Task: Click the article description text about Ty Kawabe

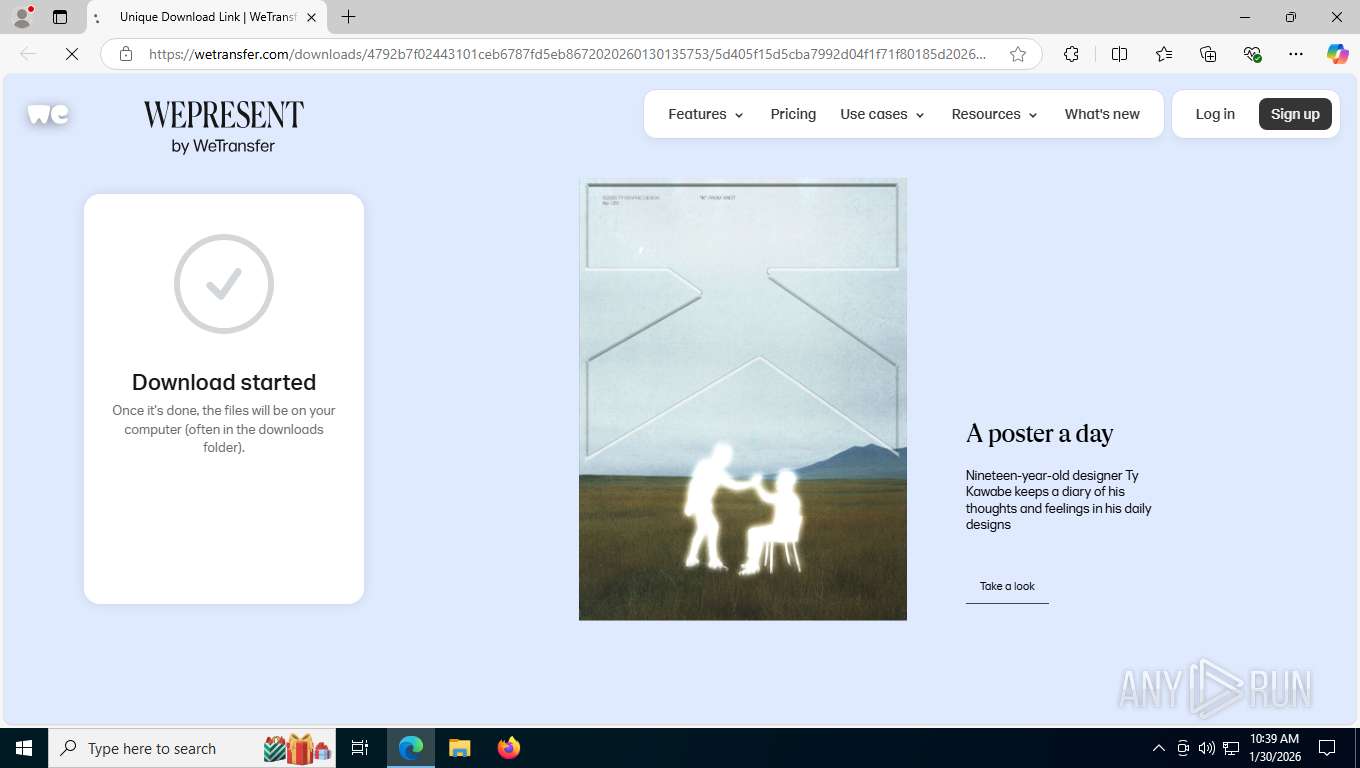Action: (x=1059, y=500)
